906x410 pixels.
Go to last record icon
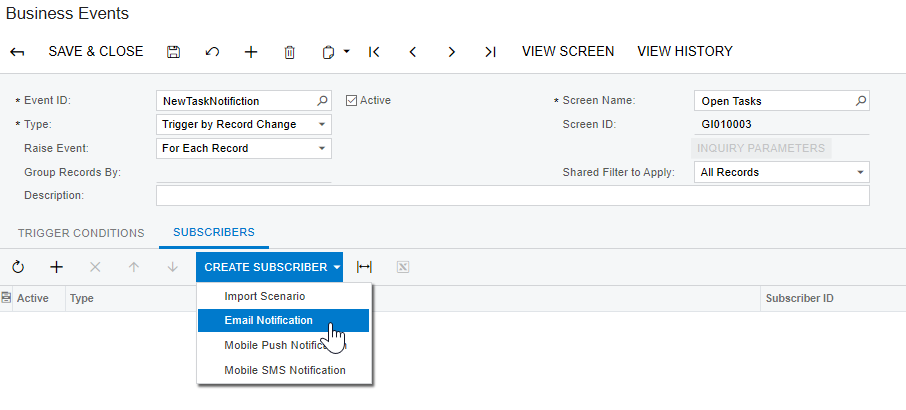pyautogui.click(x=490, y=52)
